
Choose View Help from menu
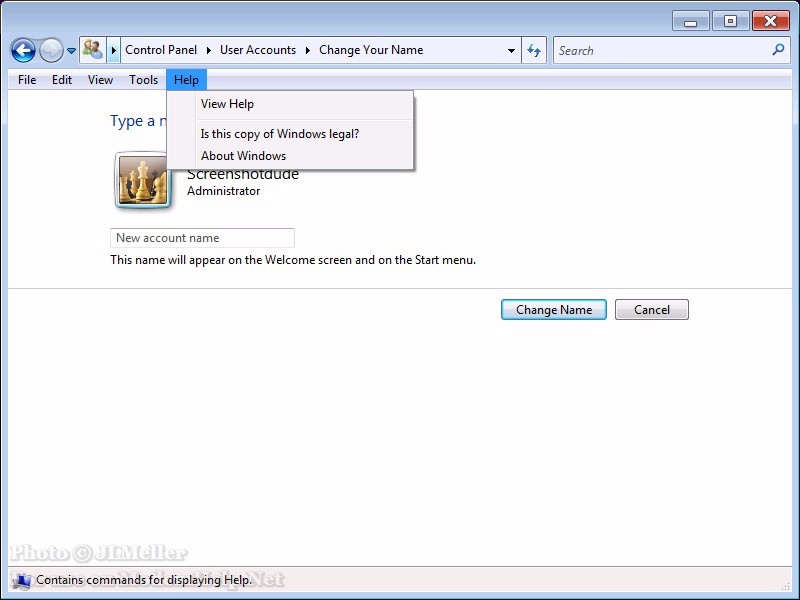point(290,104)
